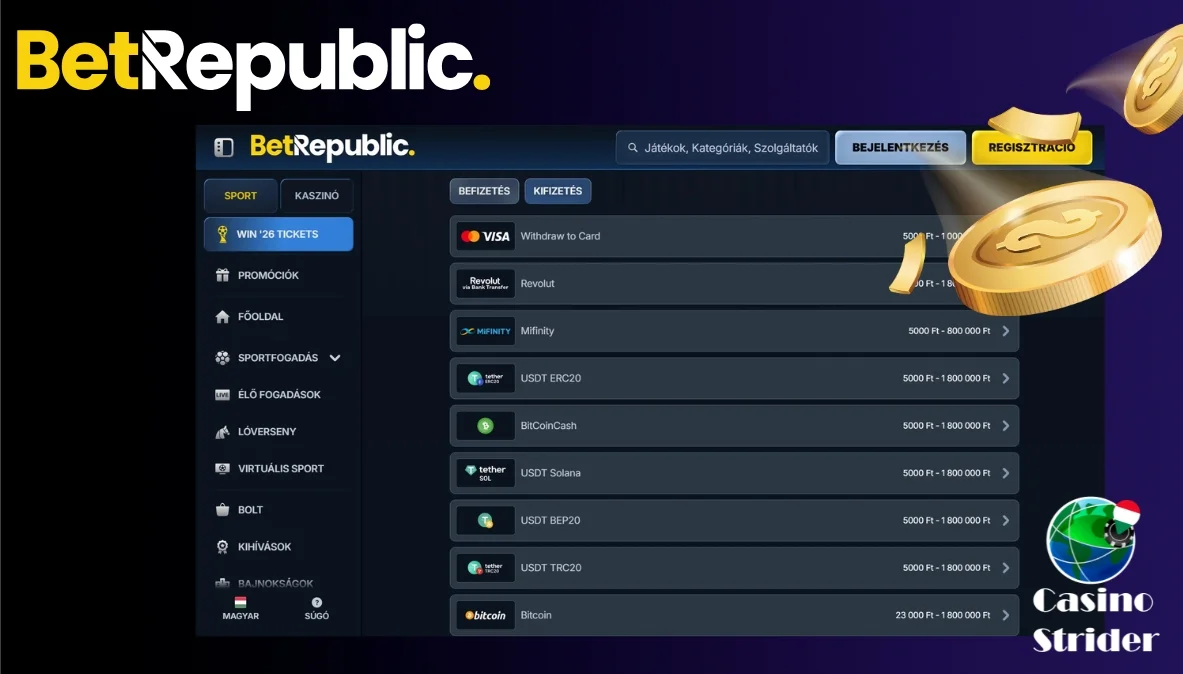1183x674 pixels.
Task: Select the Mifinity logo
Action: (x=486, y=331)
